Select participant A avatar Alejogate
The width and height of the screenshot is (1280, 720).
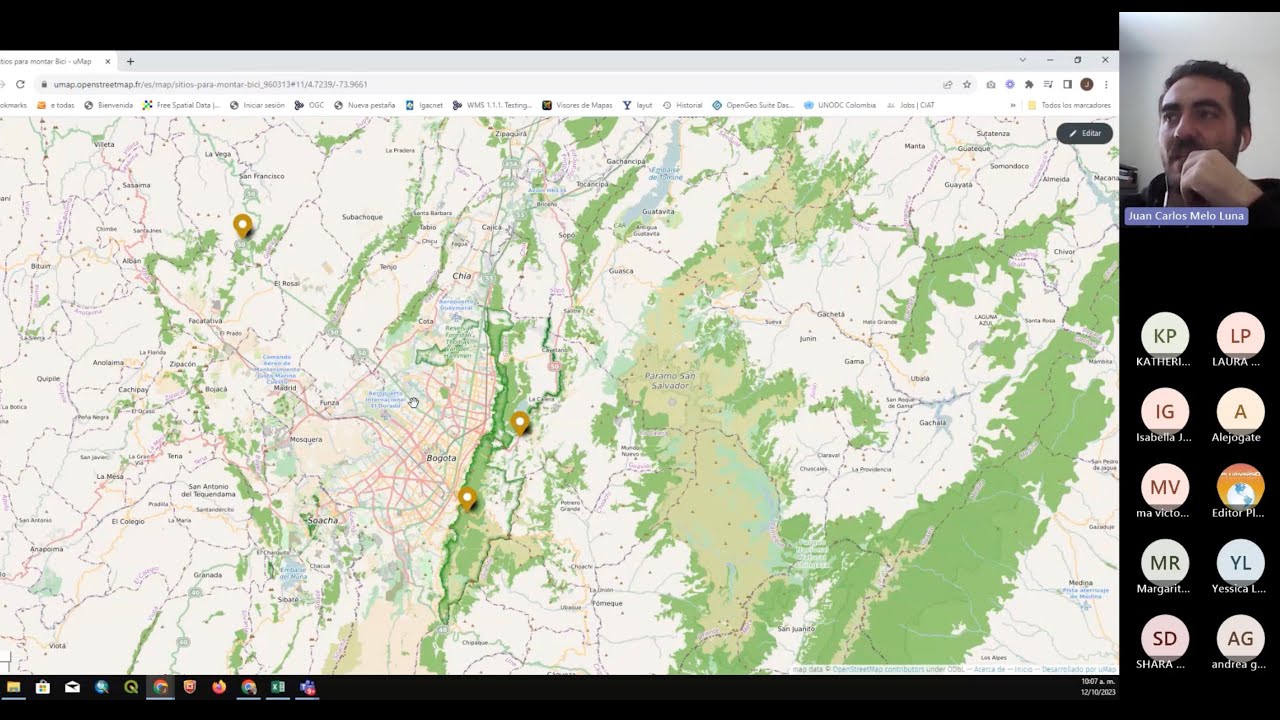1240,412
